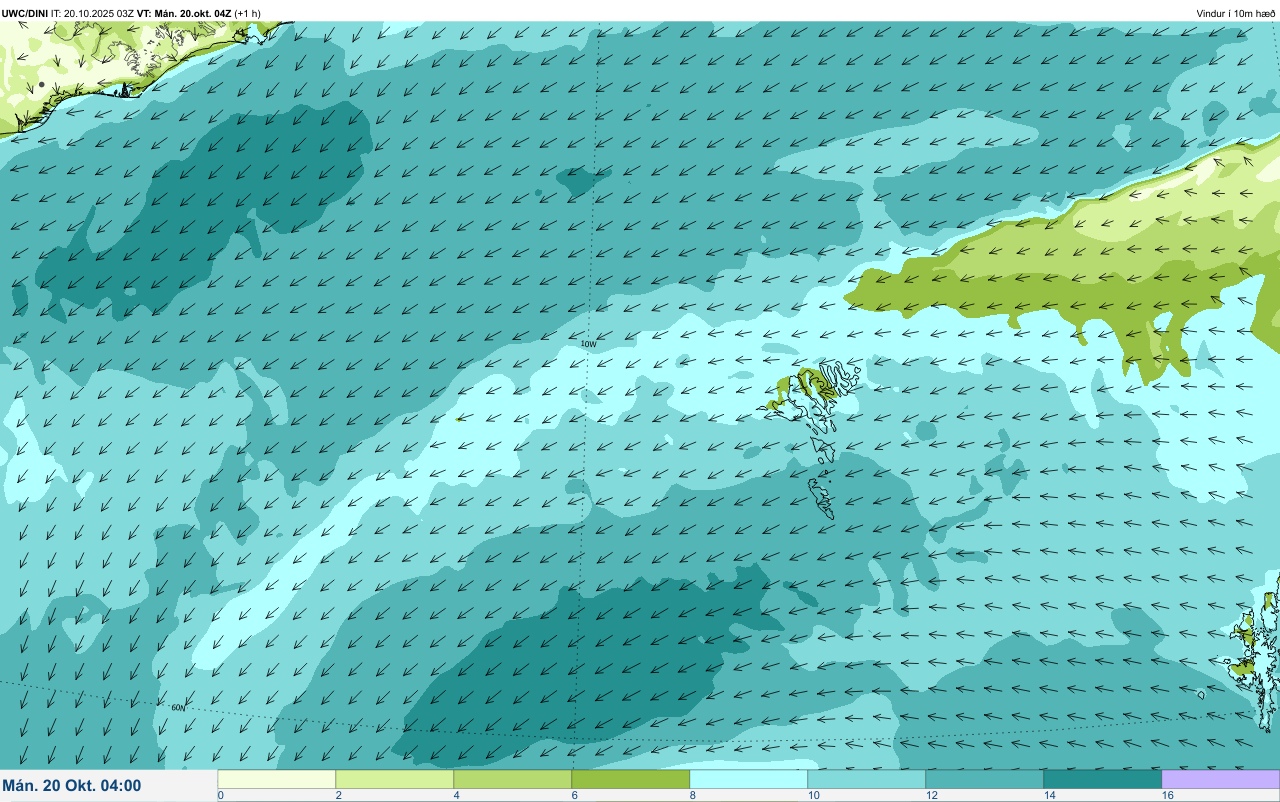Click the 10–12 light teal legend swatch
1280x802 pixels.
867,779
